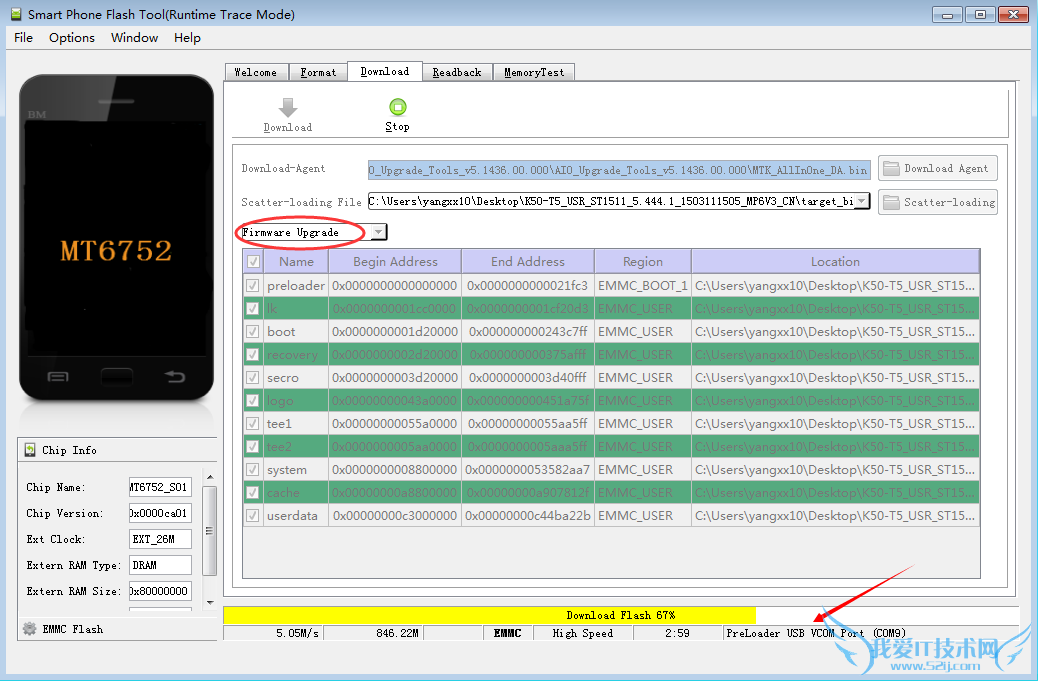Click the Chip Info scroll up arrow
The image size is (1038, 681).
[x=210, y=477]
